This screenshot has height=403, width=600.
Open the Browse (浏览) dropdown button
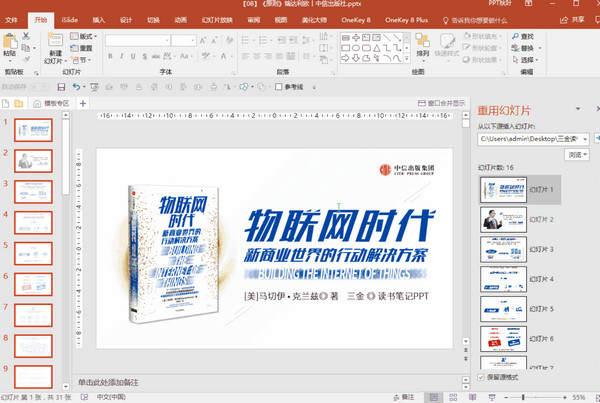click(577, 155)
